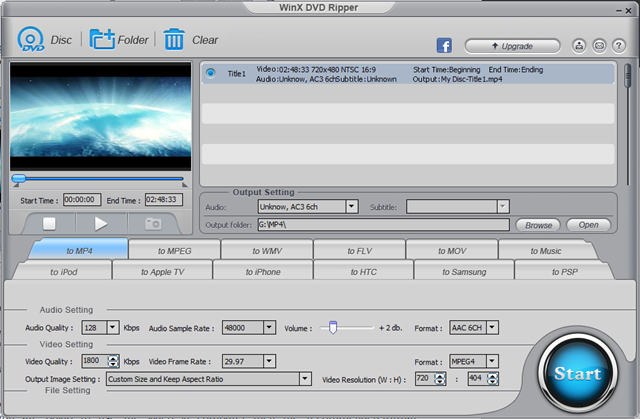Open the audio Format AAC 6CH dropdown

(x=492, y=327)
